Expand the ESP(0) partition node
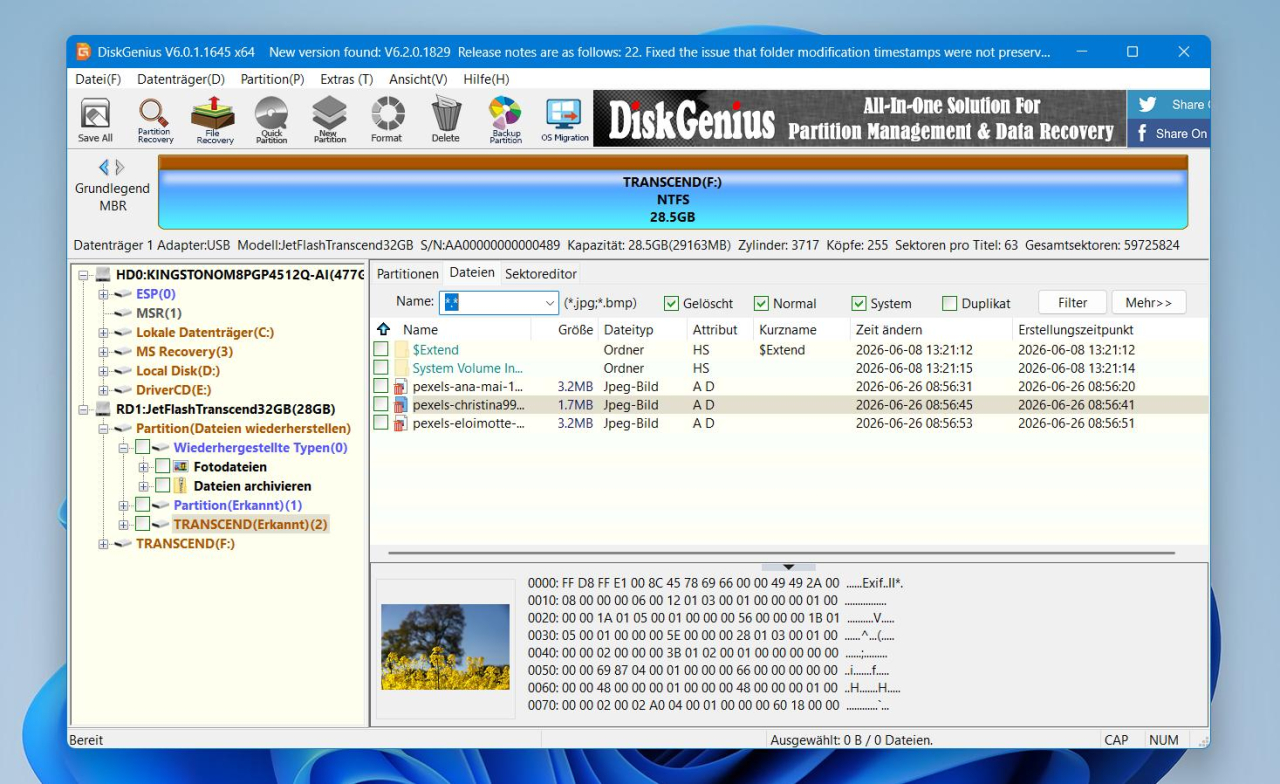 (x=103, y=294)
